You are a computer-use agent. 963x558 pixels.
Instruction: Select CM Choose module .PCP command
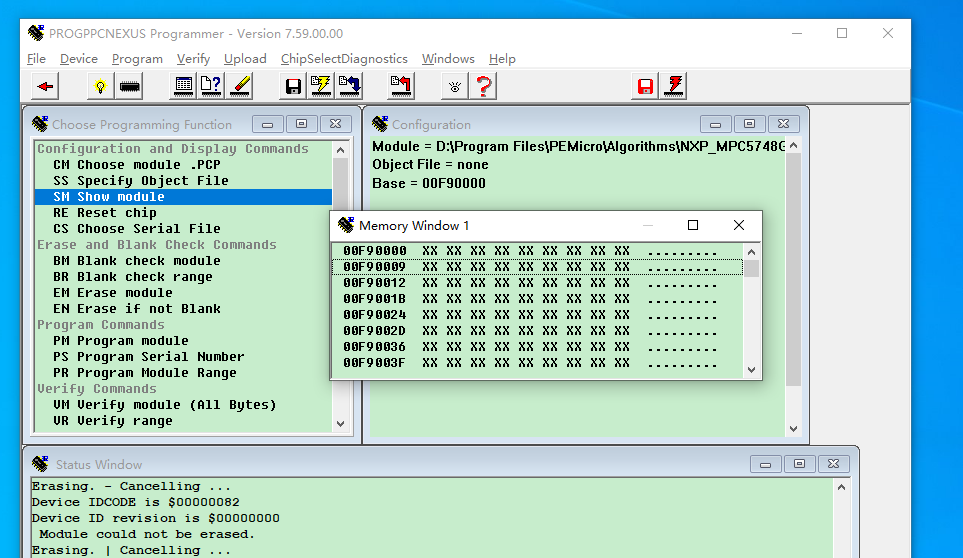[x=183, y=165]
